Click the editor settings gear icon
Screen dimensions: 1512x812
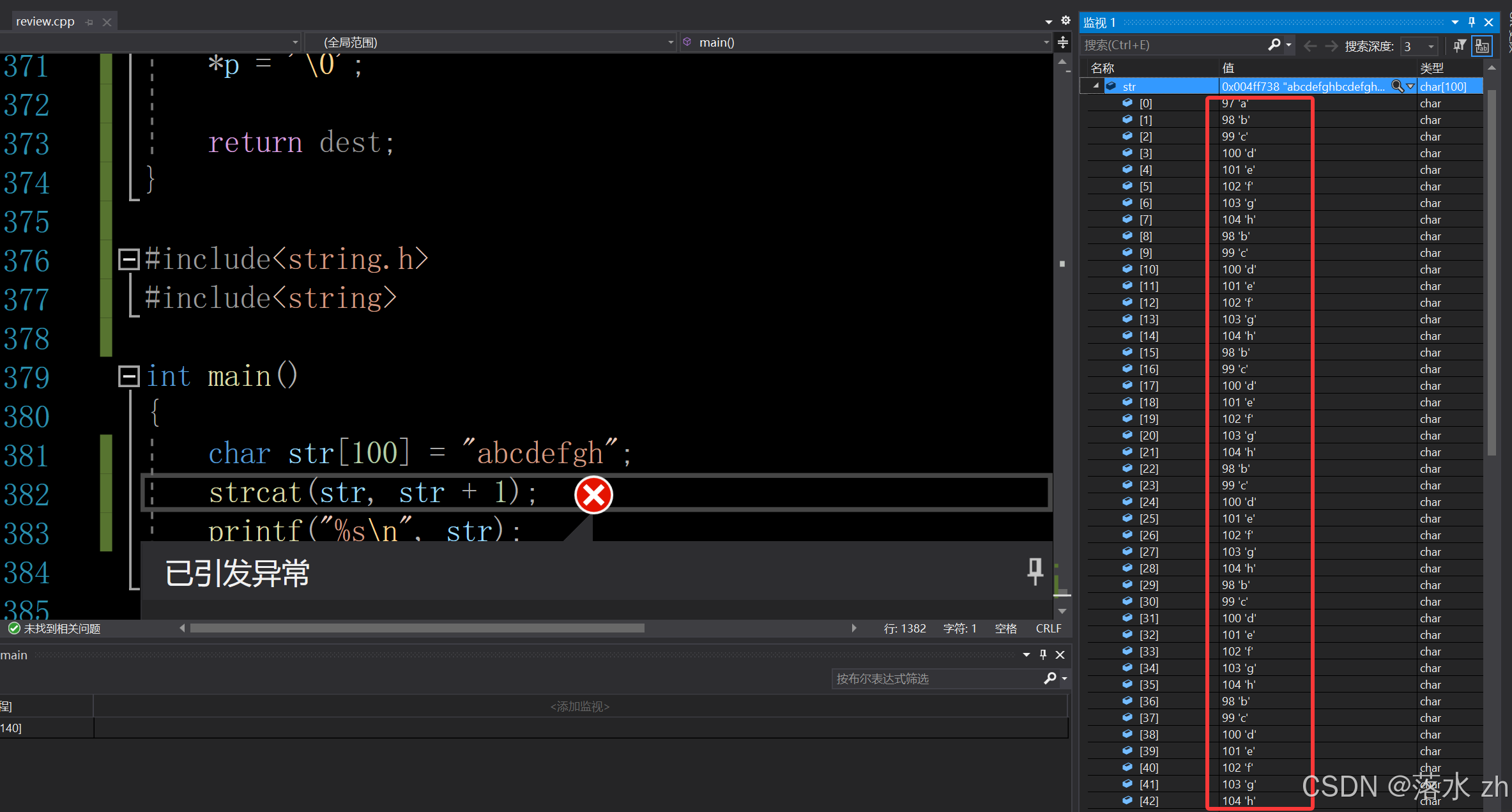(1065, 20)
